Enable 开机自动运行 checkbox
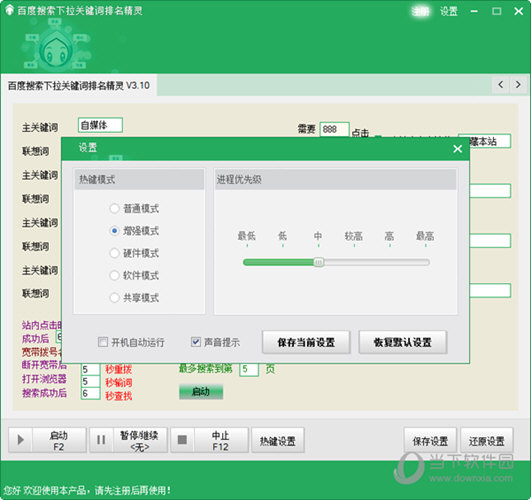Image resolution: width=531 pixels, height=500 pixels. coord(103,342)
